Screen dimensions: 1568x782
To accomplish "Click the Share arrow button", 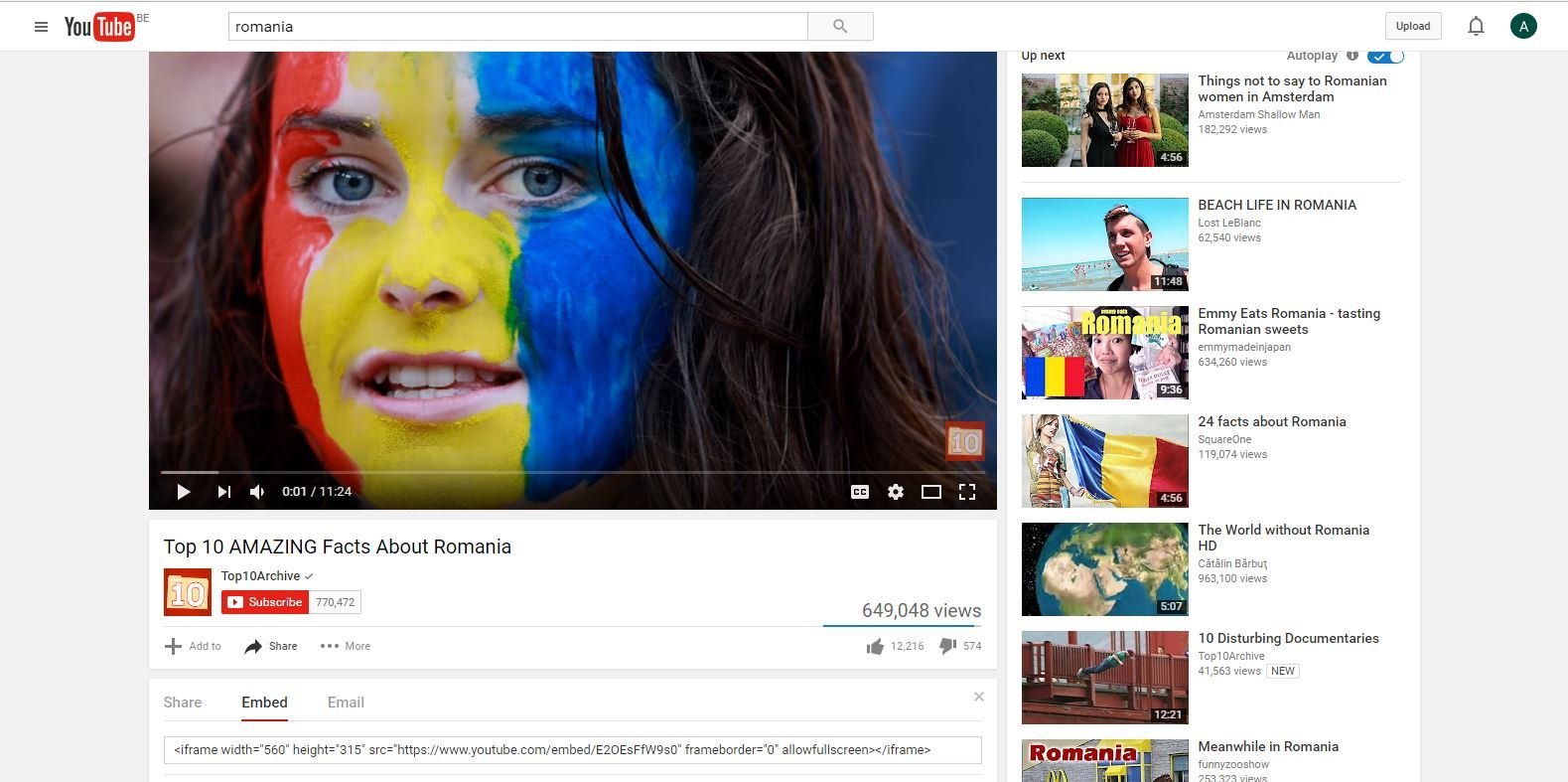I will [x=271, y=646].
